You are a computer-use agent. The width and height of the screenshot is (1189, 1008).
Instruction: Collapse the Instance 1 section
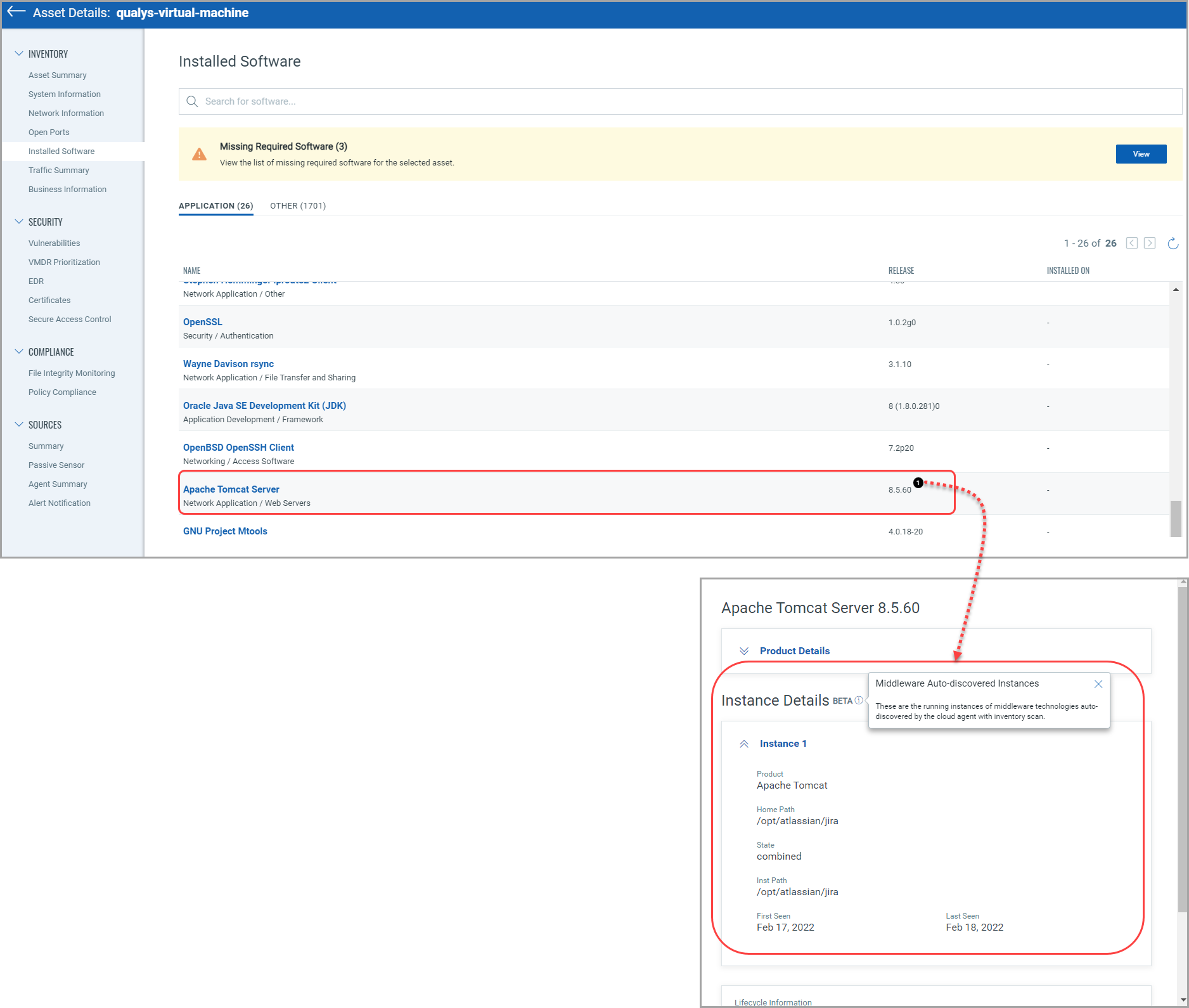coord(744,744)
